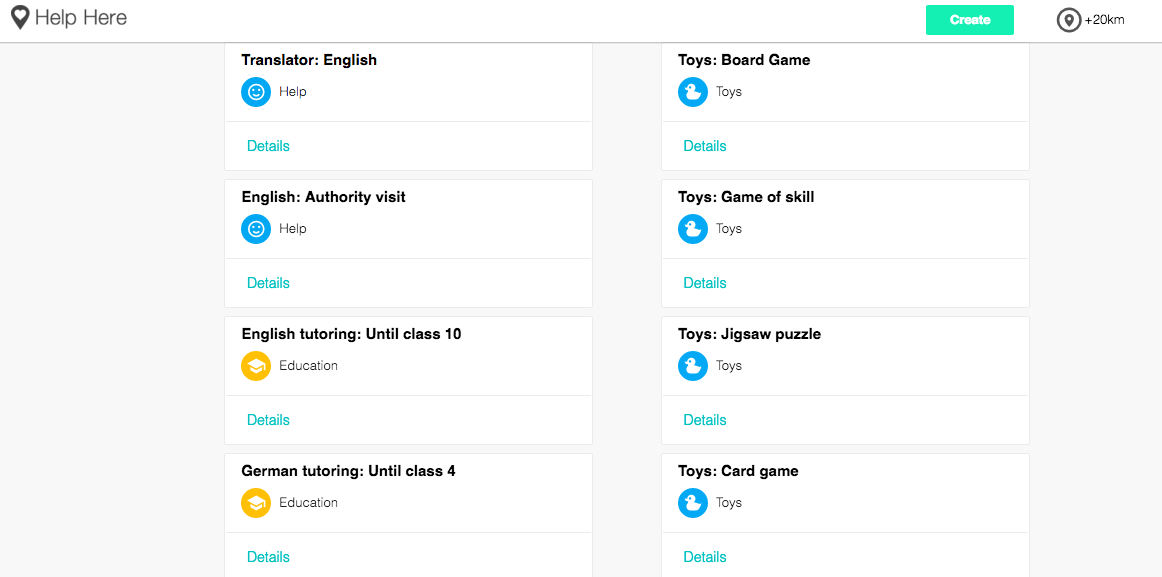View Details of Toys: Jigsaw puzzle
The width and height of the screenshot is (1162, 577).
coord(705,420)
